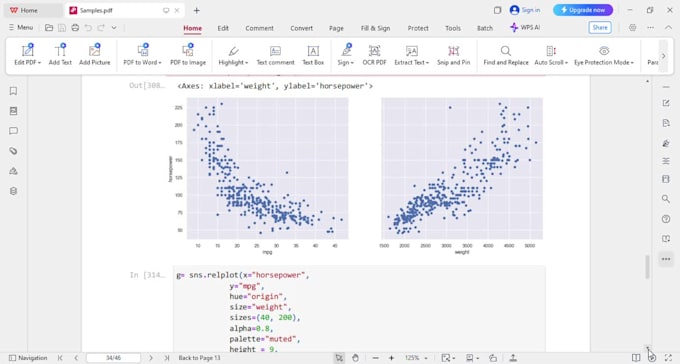Click the Add Picture tool

tap(95, 55)
